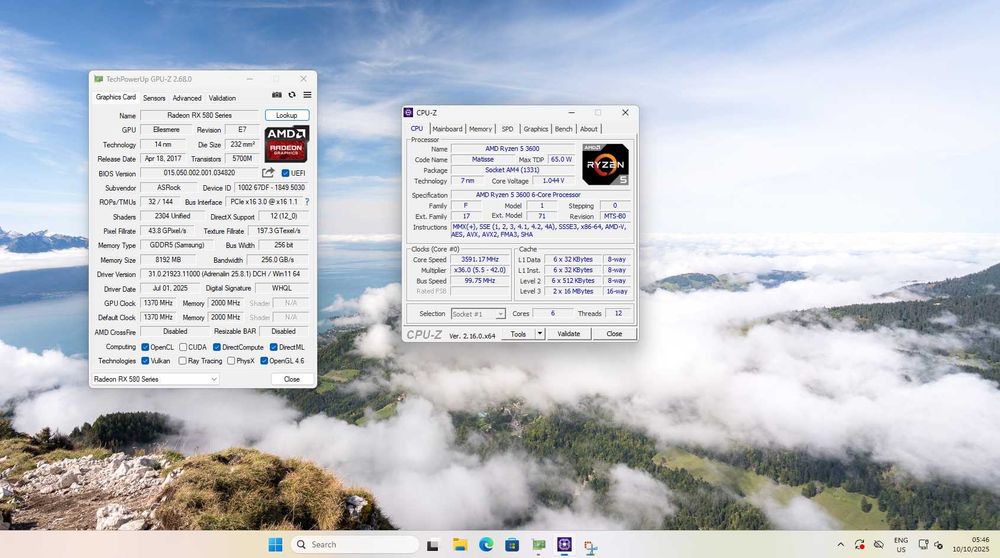Switch to the Sensors tab in GPU-Z

pyautogui.click(x=154, y=98)
